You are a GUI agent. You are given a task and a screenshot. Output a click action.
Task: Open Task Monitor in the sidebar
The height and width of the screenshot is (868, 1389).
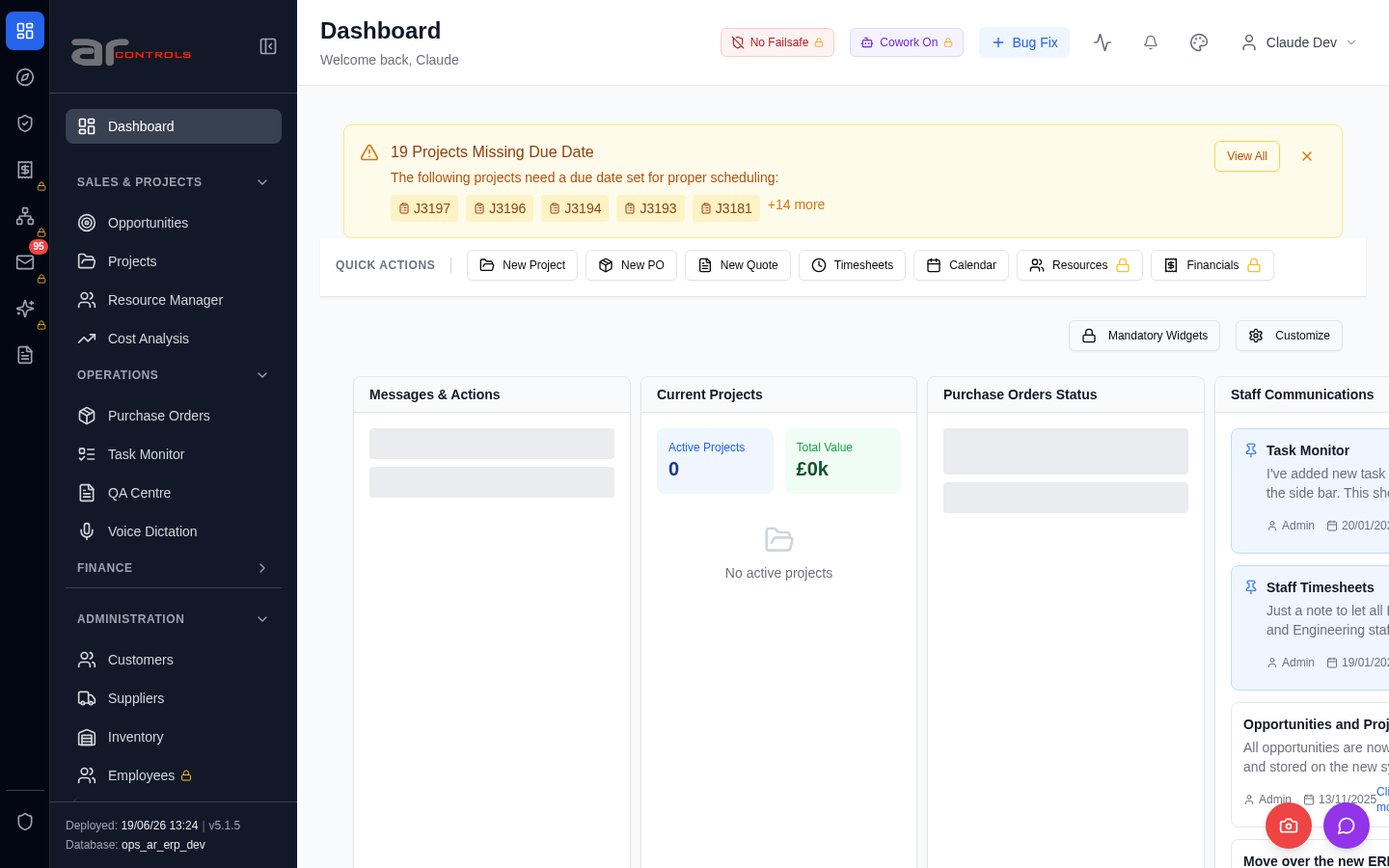[174, 454]
